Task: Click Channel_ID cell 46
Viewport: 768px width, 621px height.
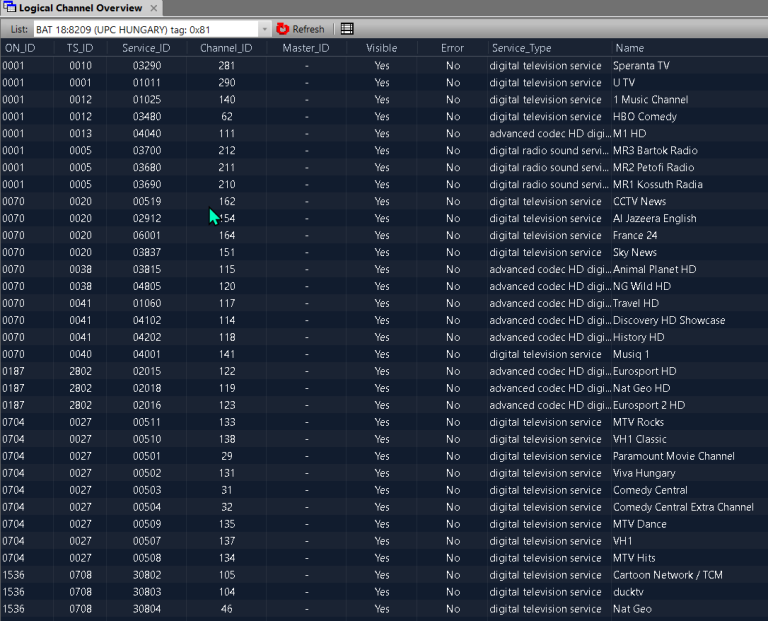Action: tap(226, 609)
